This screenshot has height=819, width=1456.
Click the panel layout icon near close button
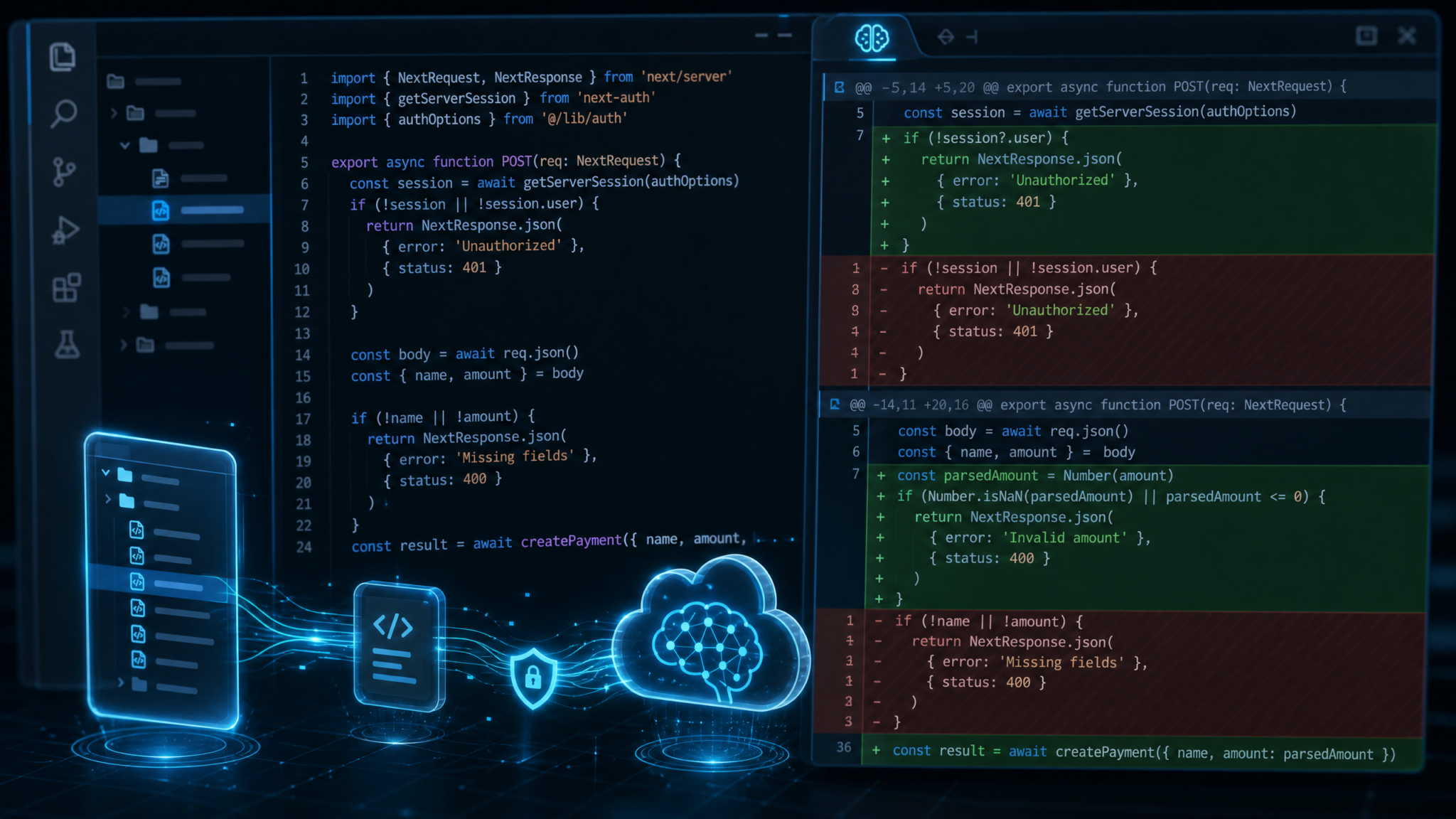[1366, 35]
